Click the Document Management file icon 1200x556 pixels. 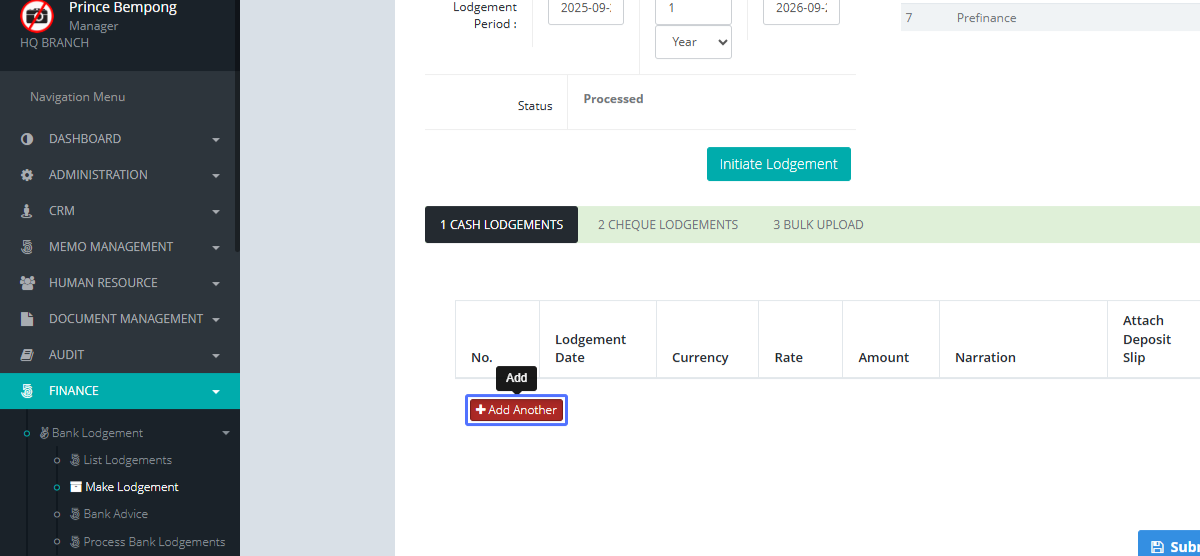coord(27,319)
